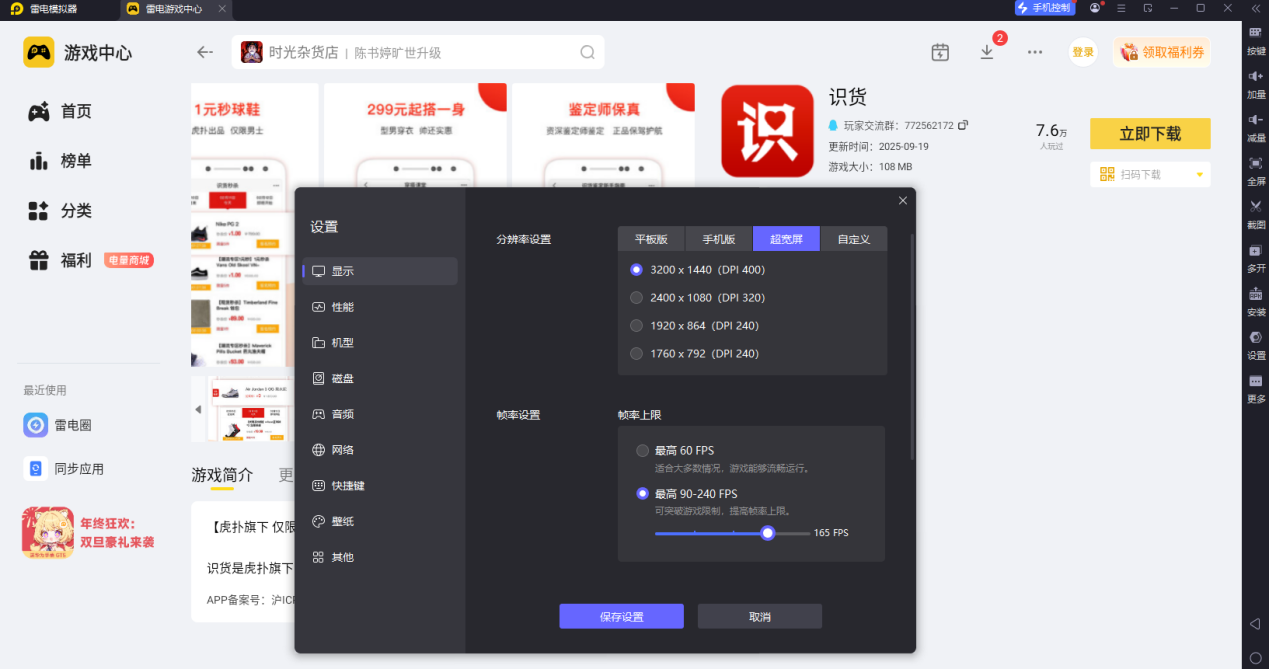The width and height of the screenshot is (1269, 669).
Task: Select the 游戏简介 tab
Action: (222, 475)
